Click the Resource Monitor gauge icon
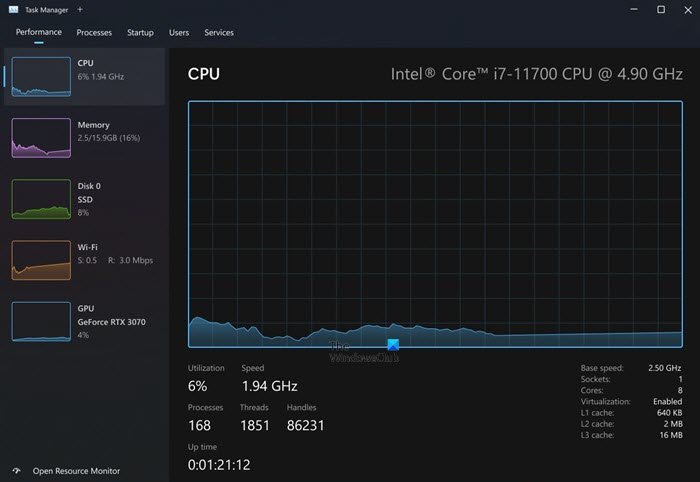Viewport: 700px width, 482px height. point(16,470)
